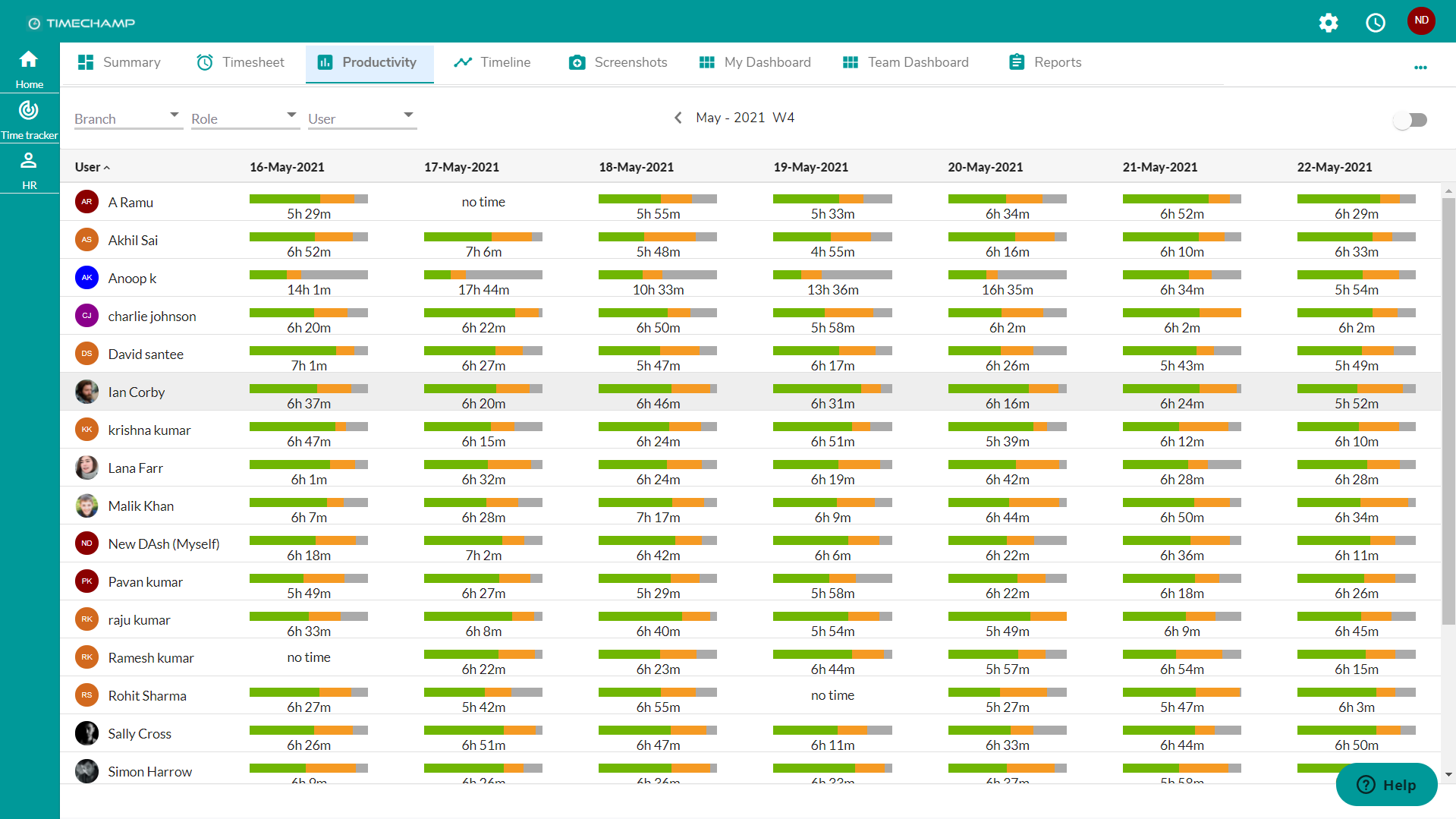Open the settings gear icon
The height and width of the screenshot is (819, 1456).
[x=1329, y=23]
